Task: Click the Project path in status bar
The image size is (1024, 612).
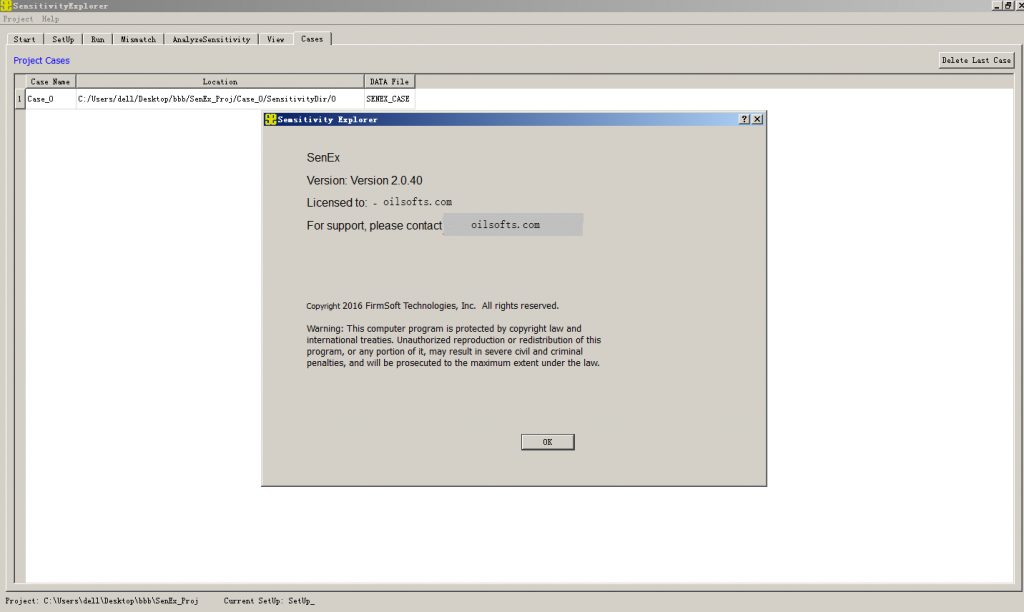Action: coord(101,601)
